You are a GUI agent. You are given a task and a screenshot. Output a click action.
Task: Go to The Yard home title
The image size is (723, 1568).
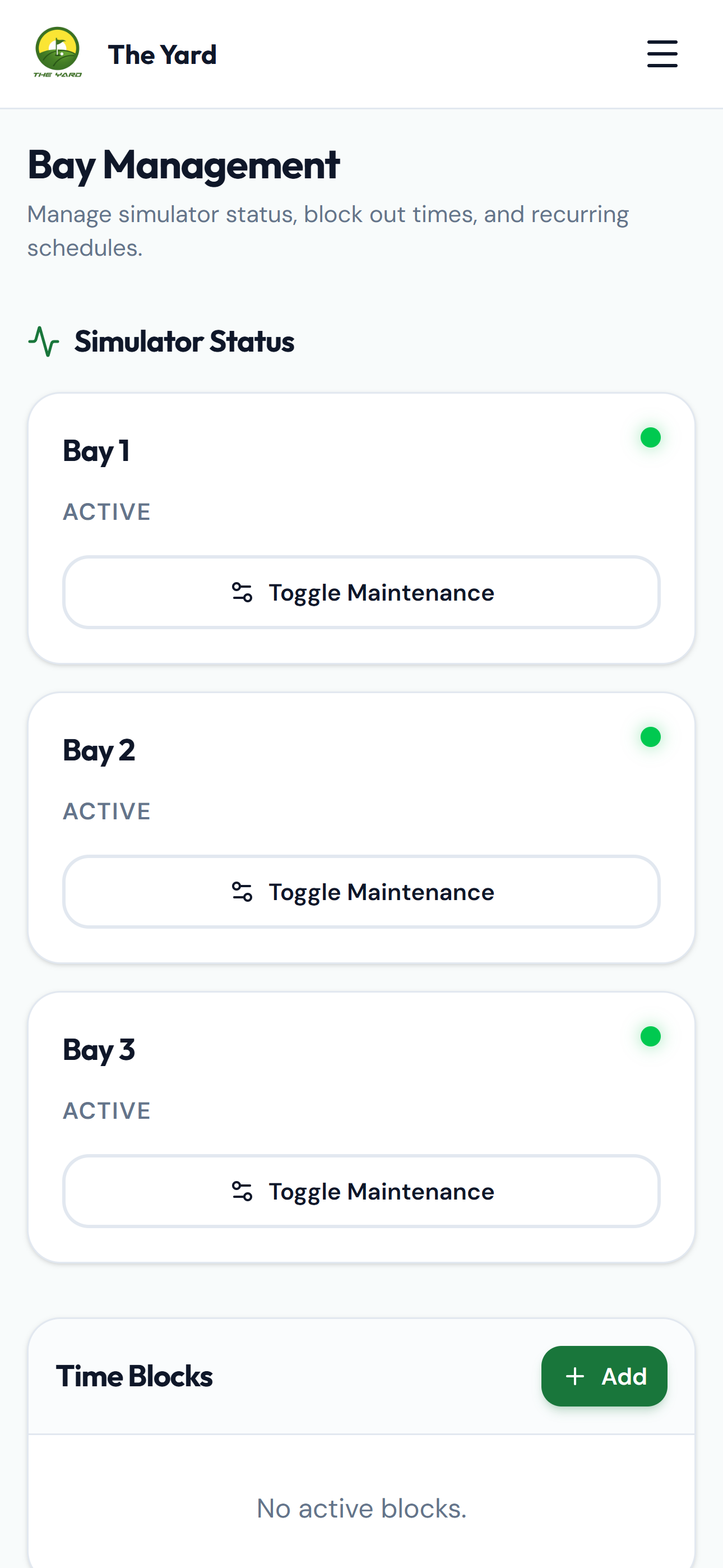(163, 55)
